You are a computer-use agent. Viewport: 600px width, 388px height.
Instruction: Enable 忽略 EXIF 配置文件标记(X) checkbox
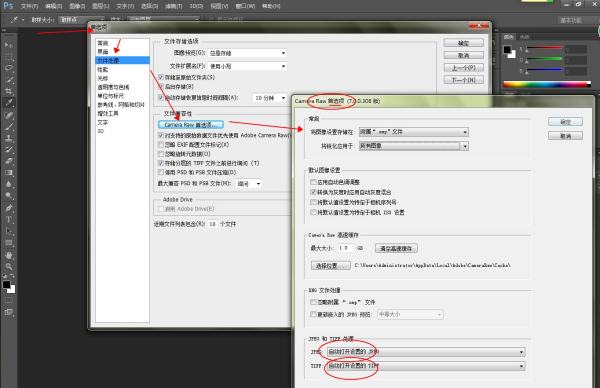click(x=161, y=145)
